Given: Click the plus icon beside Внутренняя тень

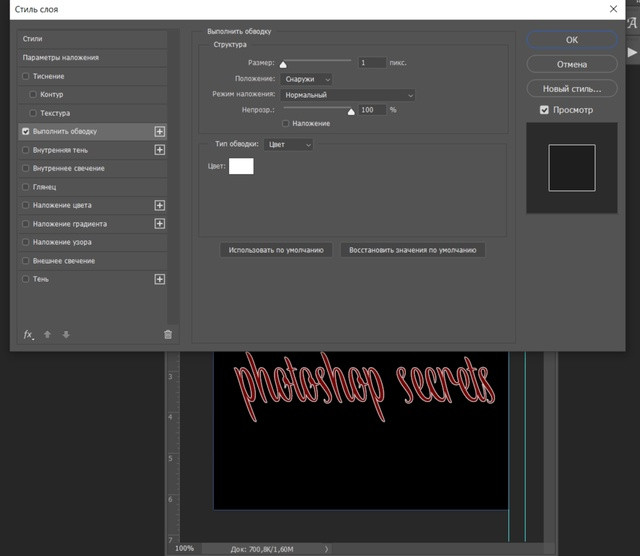Looking at the screenshot, I should [x=160, y=150].
